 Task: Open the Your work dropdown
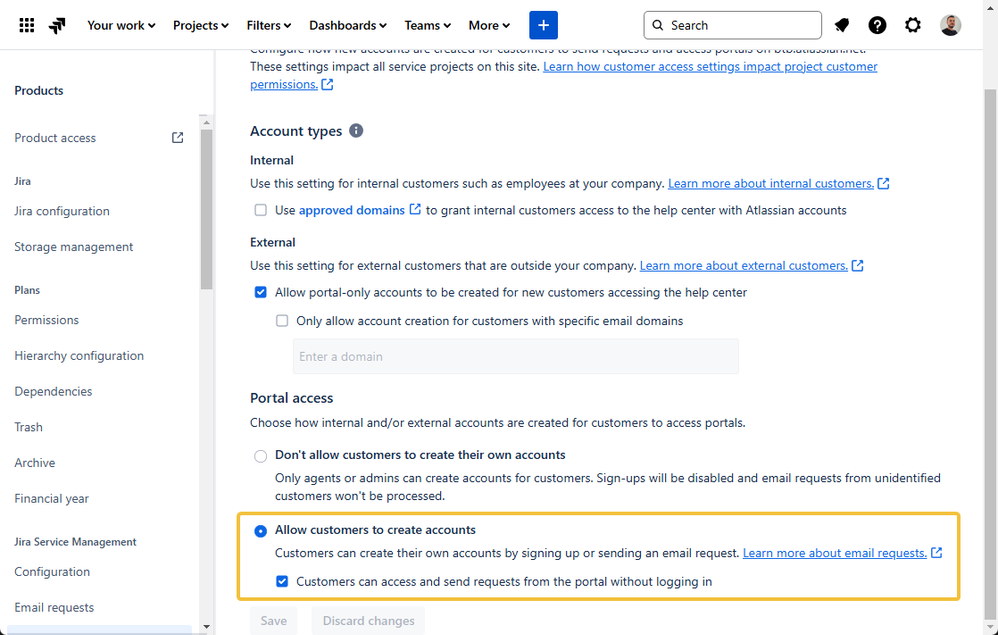121,25
